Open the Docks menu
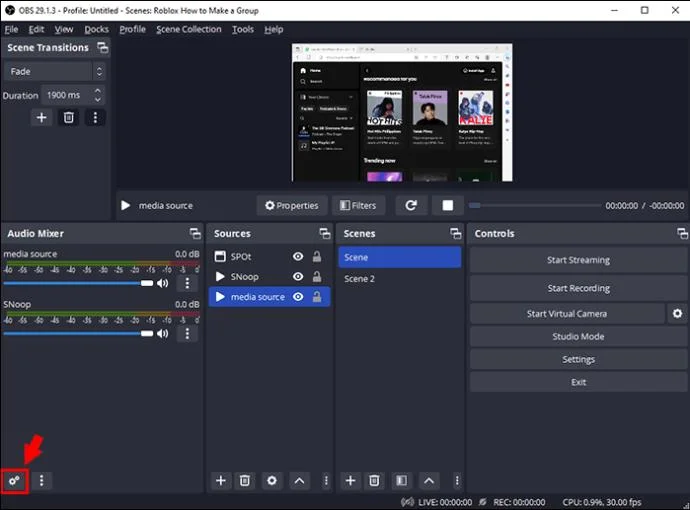Image resolution: width=690 pixels, height=510 pixels. pyautogui.click(x=96, y=29)
